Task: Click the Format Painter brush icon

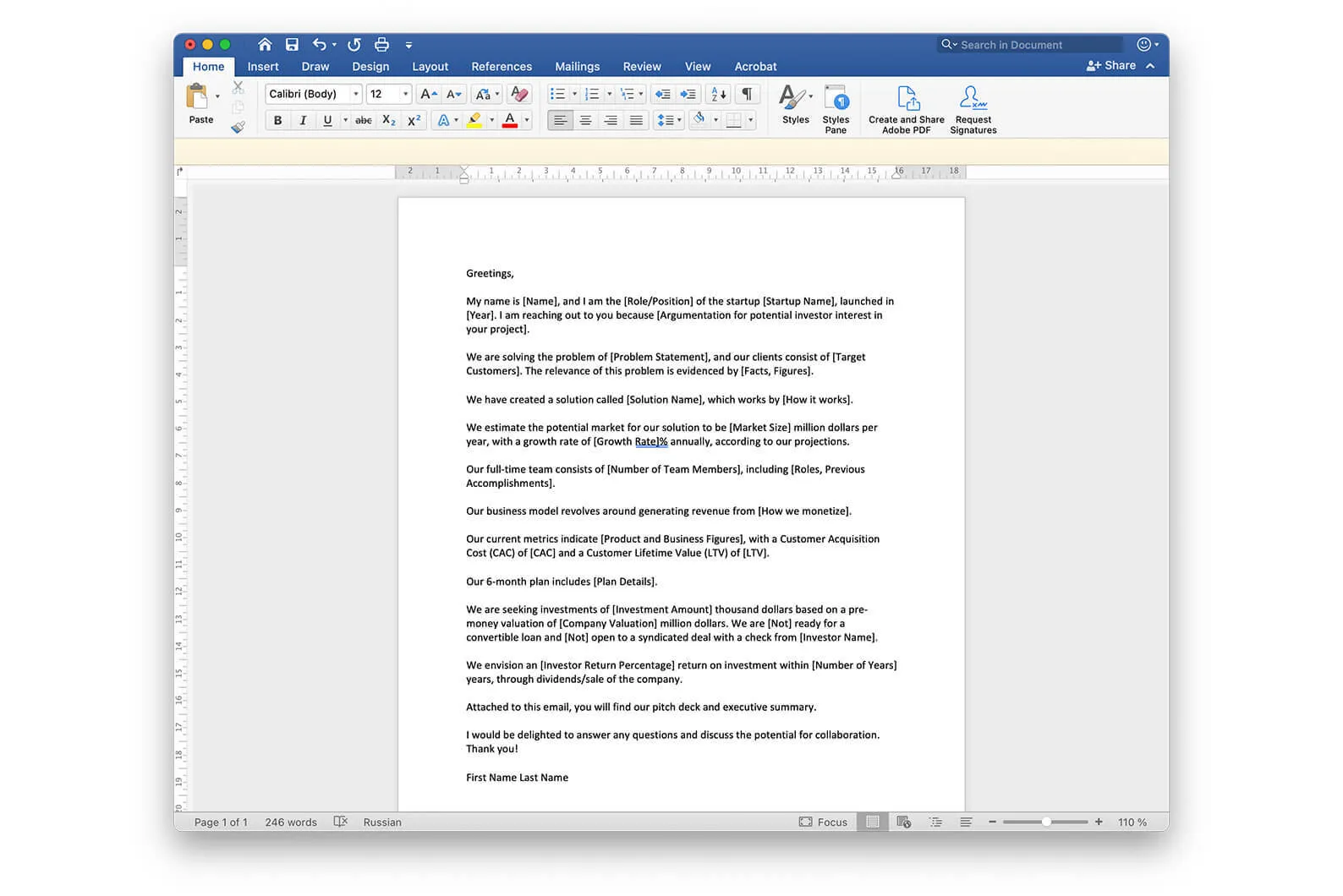Action: pyautogui.click(x=238, y=127)
